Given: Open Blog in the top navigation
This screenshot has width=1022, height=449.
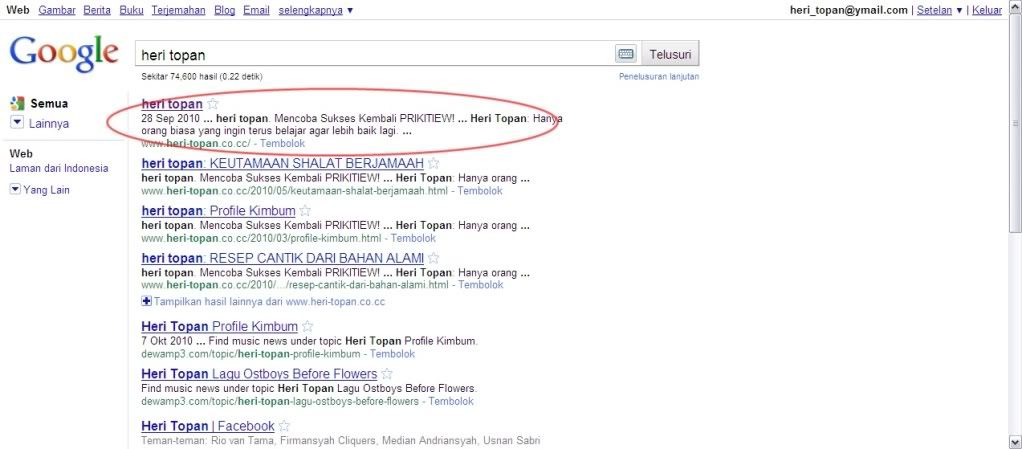Looking at the screenshot, I should click(x=225, y=10).
